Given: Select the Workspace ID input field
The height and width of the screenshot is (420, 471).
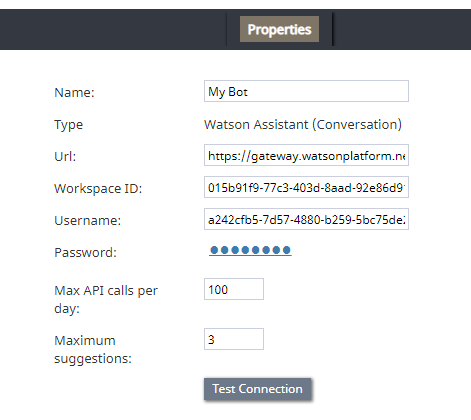Looking at the screenshot, I should point(306,187).
